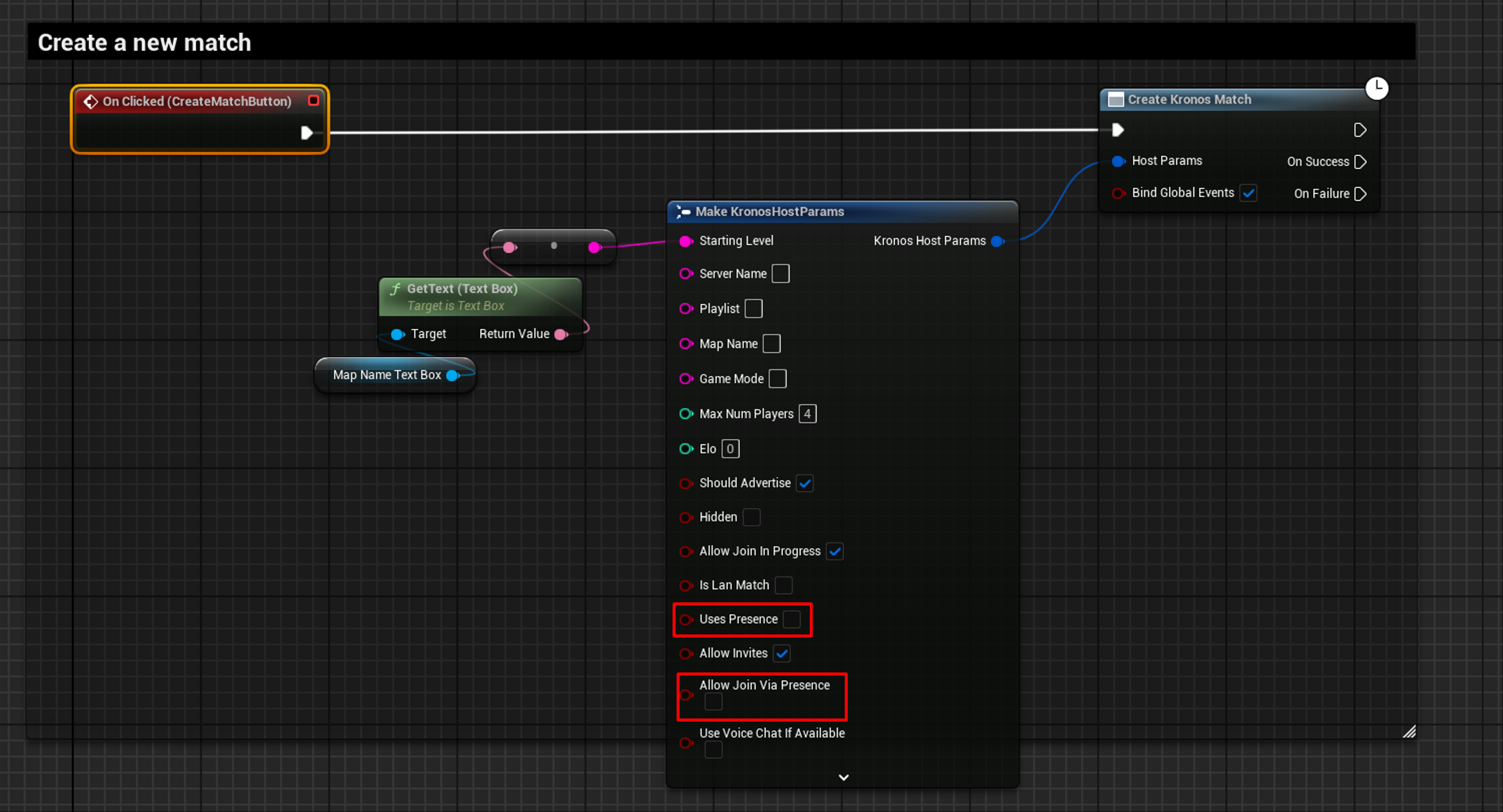This screenshot has height=812, width=1503.
Task: Uncheck the Allow Invites checkbox
Action: tap(782, 654)
